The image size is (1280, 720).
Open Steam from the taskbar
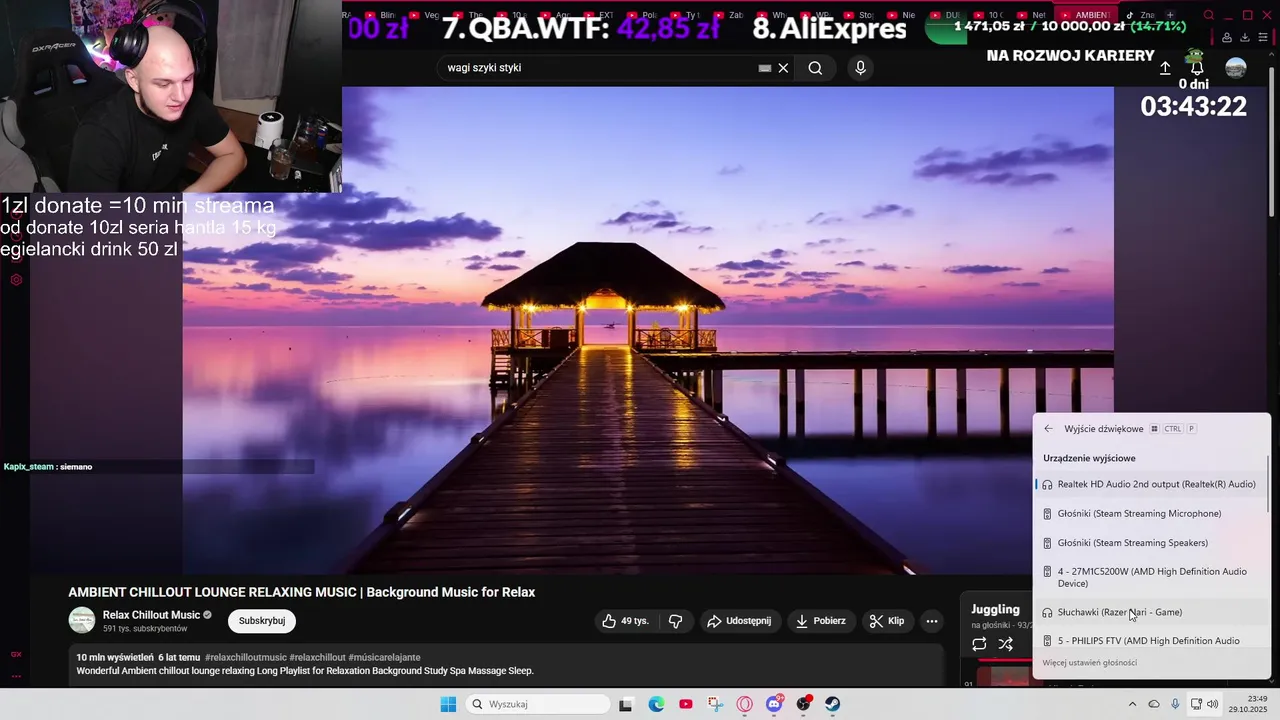(x=832, y=704)
